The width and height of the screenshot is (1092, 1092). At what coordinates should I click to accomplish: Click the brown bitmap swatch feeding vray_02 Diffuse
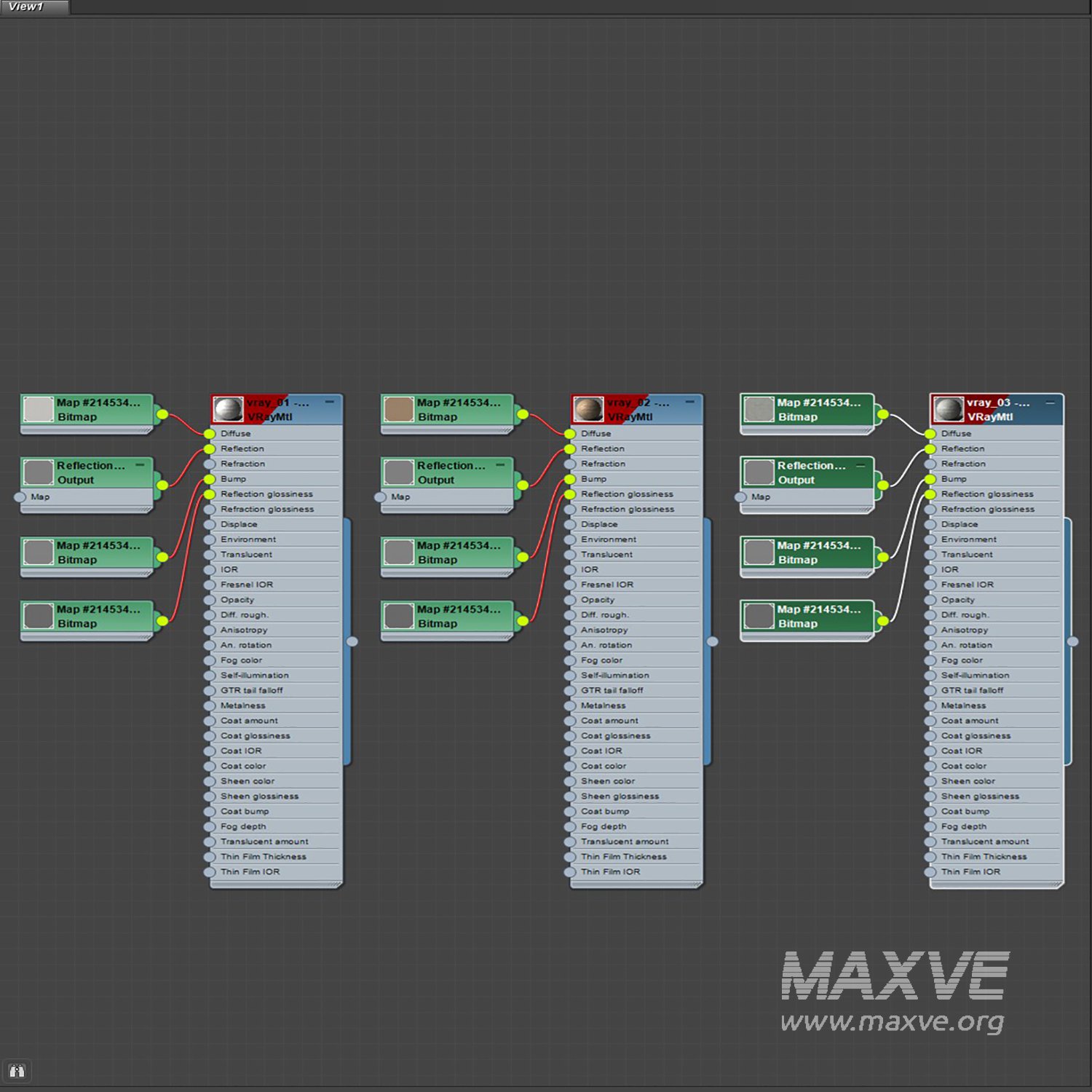399,410
